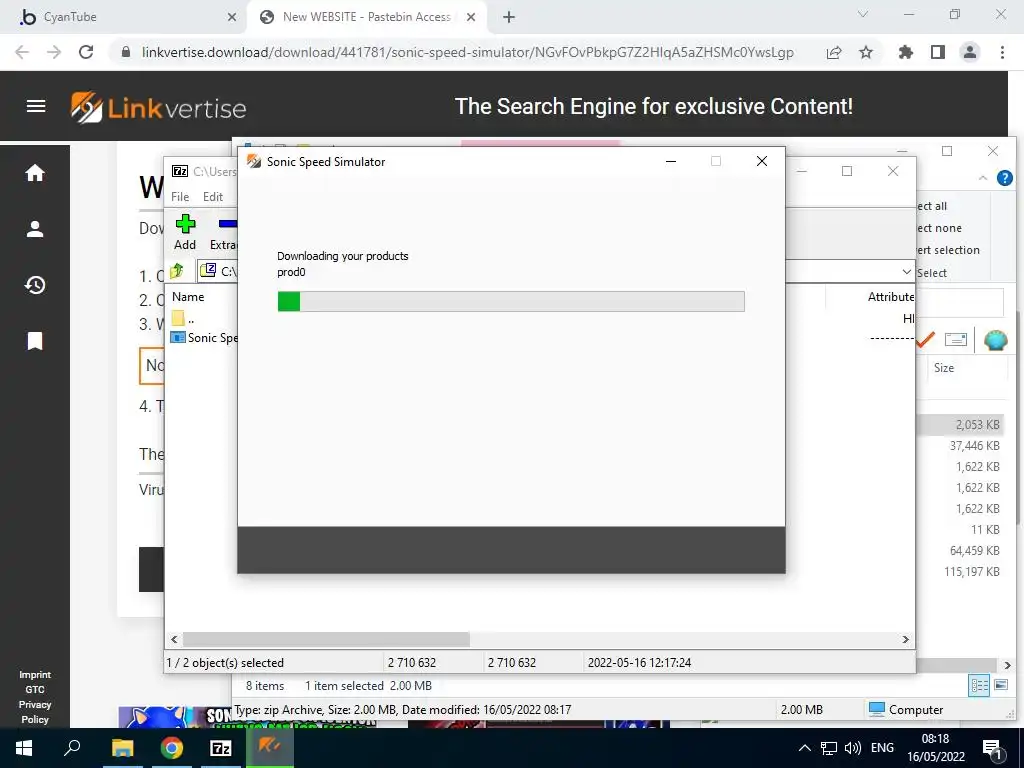Screen dimensions: 1024x768
Task: Open Explorer help question mark icon
Action: [x=1004, y=178]
